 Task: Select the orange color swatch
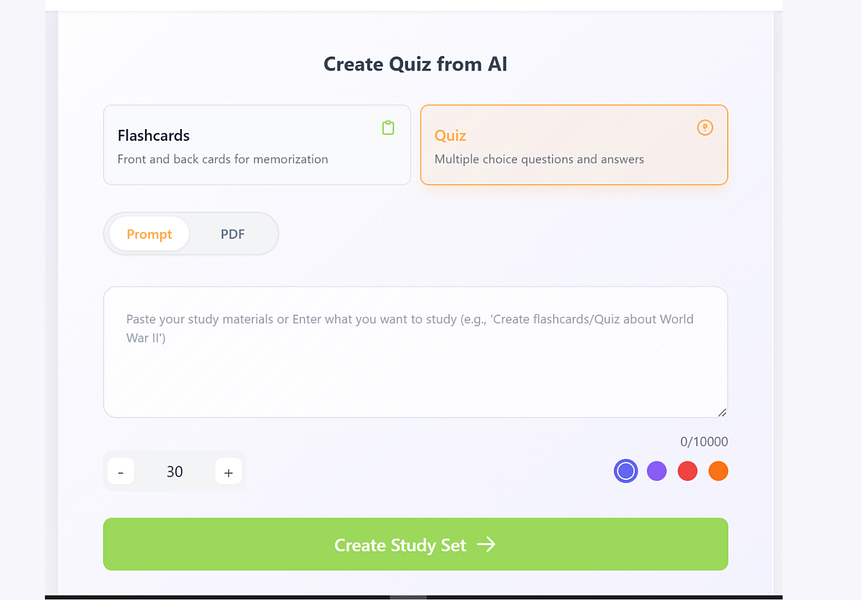pos(718,470)
